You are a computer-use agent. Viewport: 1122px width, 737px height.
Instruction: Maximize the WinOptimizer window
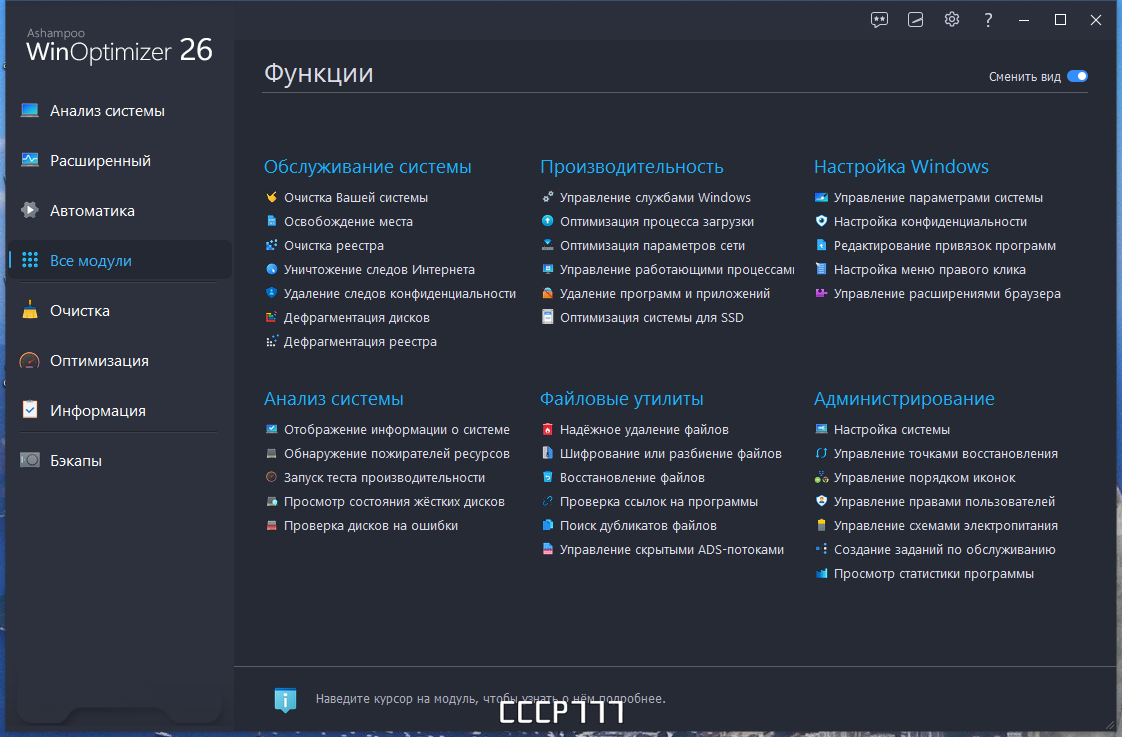1060,20
